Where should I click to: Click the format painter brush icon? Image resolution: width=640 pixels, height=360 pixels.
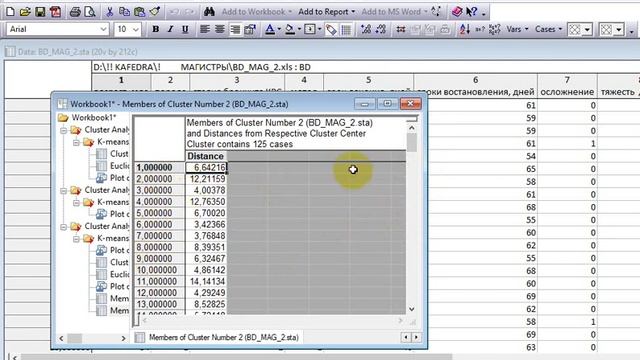154,12
